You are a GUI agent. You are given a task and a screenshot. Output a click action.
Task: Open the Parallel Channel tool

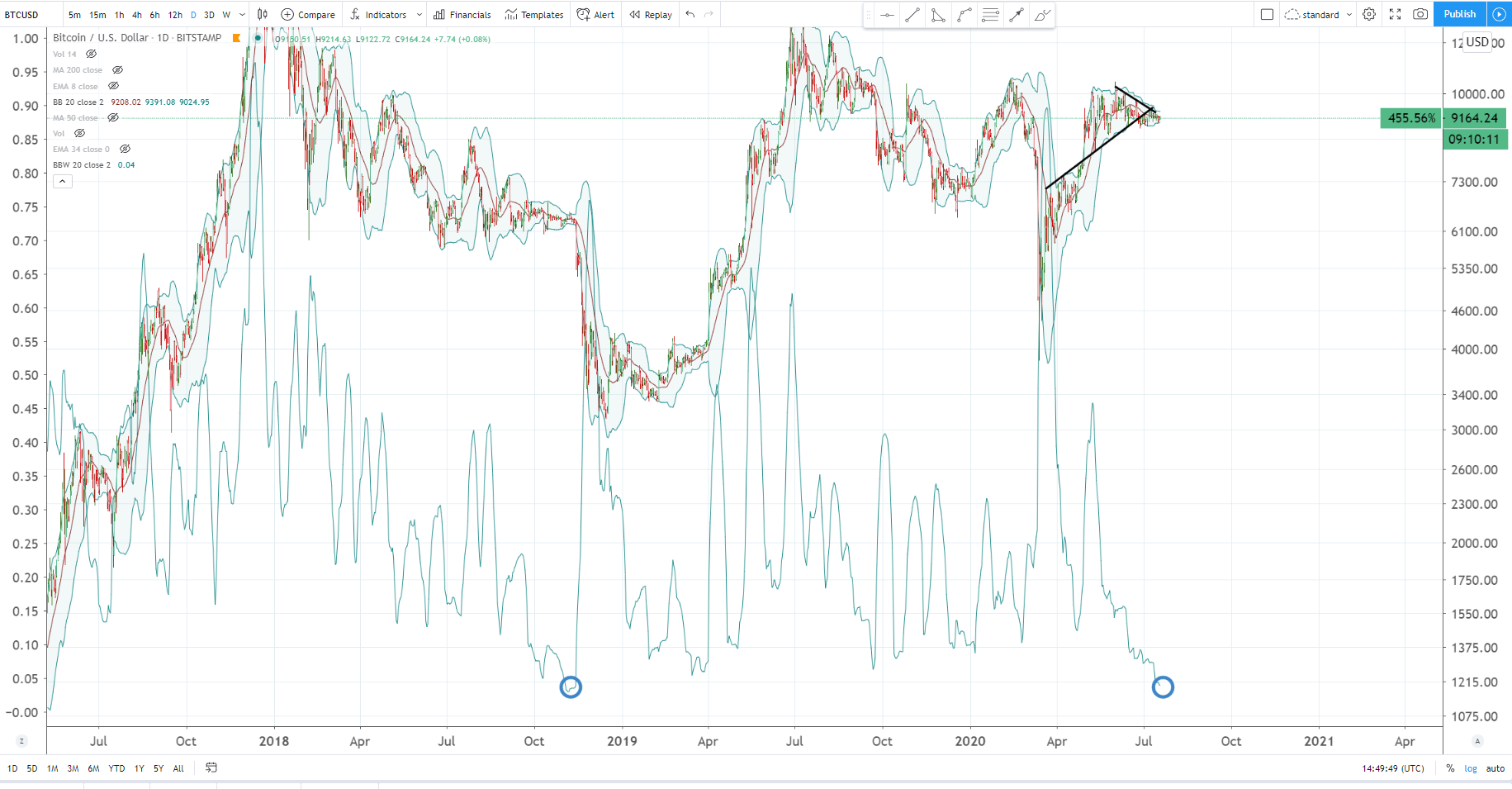[x=938, y=14]
